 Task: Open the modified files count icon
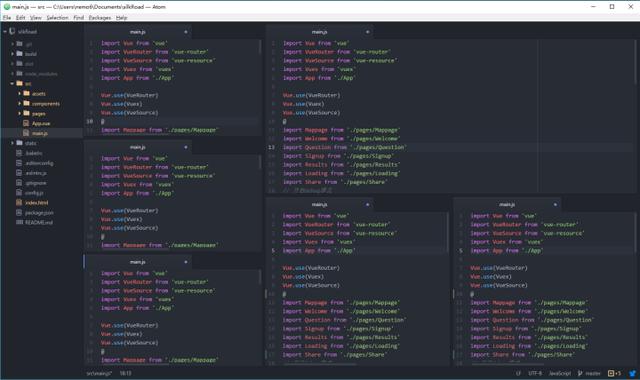[614, 373]
